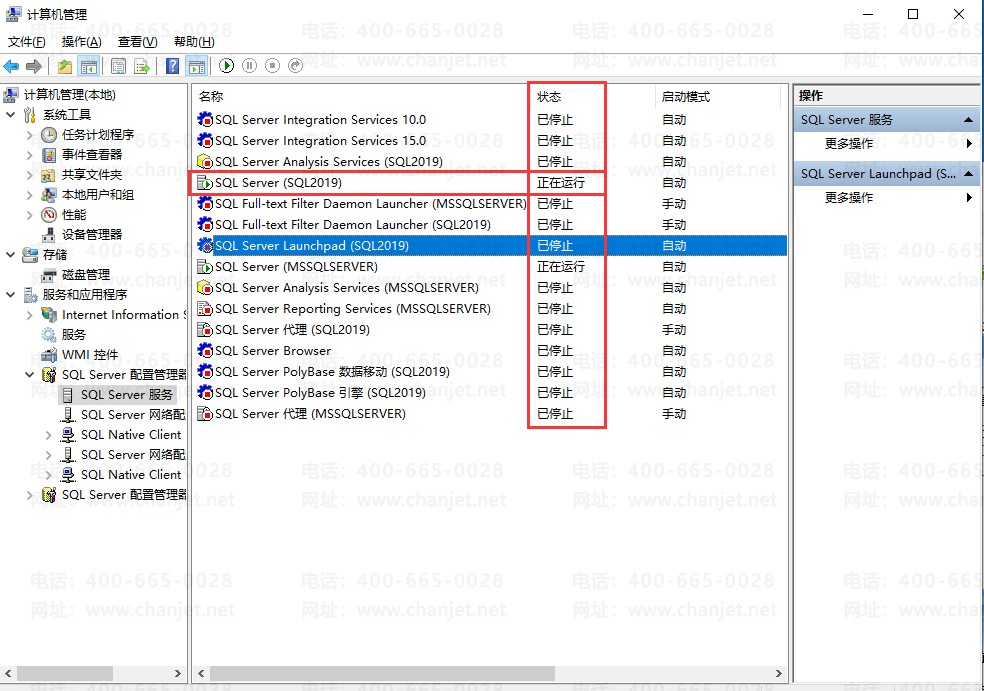Click SQL Server (MSSQLSERVER) service icon
The height and width of the screenshot is (691, 984).
click(205, 267)
